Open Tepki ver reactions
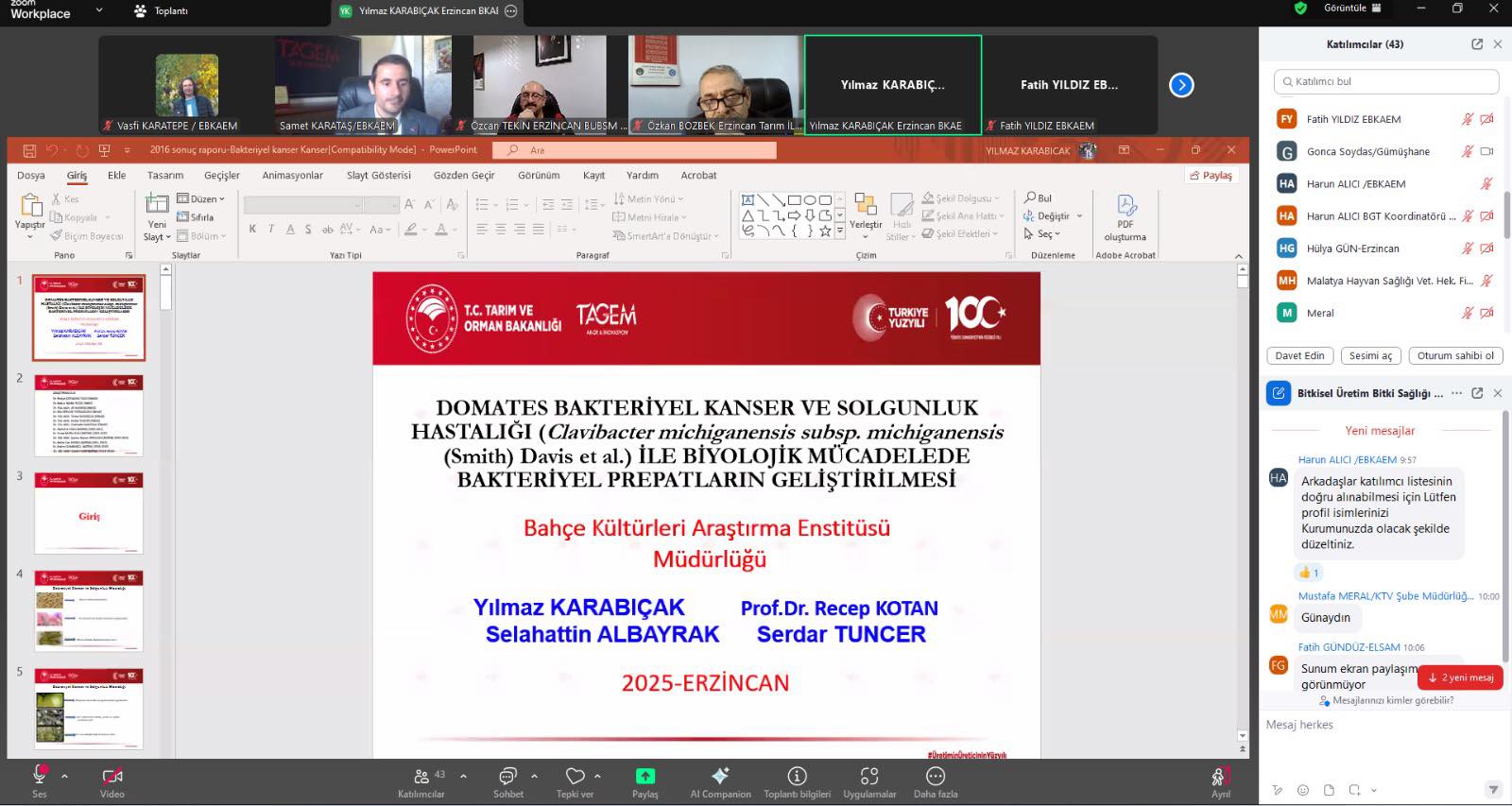The width and height of the screenshot is (1512, 806). [575, 777]
